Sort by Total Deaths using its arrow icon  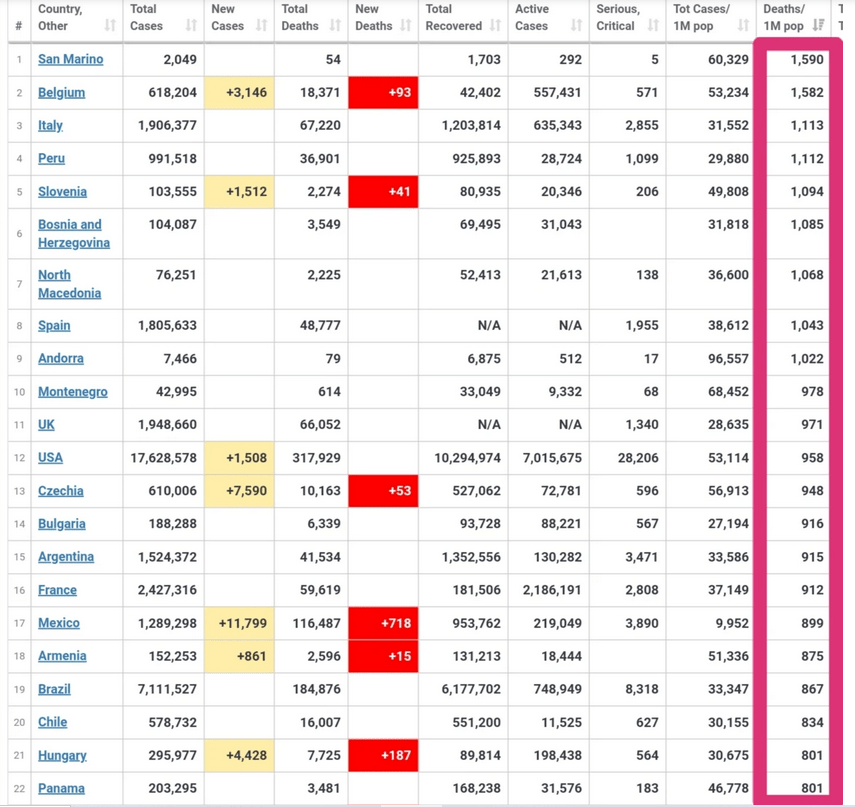[335, 26]
